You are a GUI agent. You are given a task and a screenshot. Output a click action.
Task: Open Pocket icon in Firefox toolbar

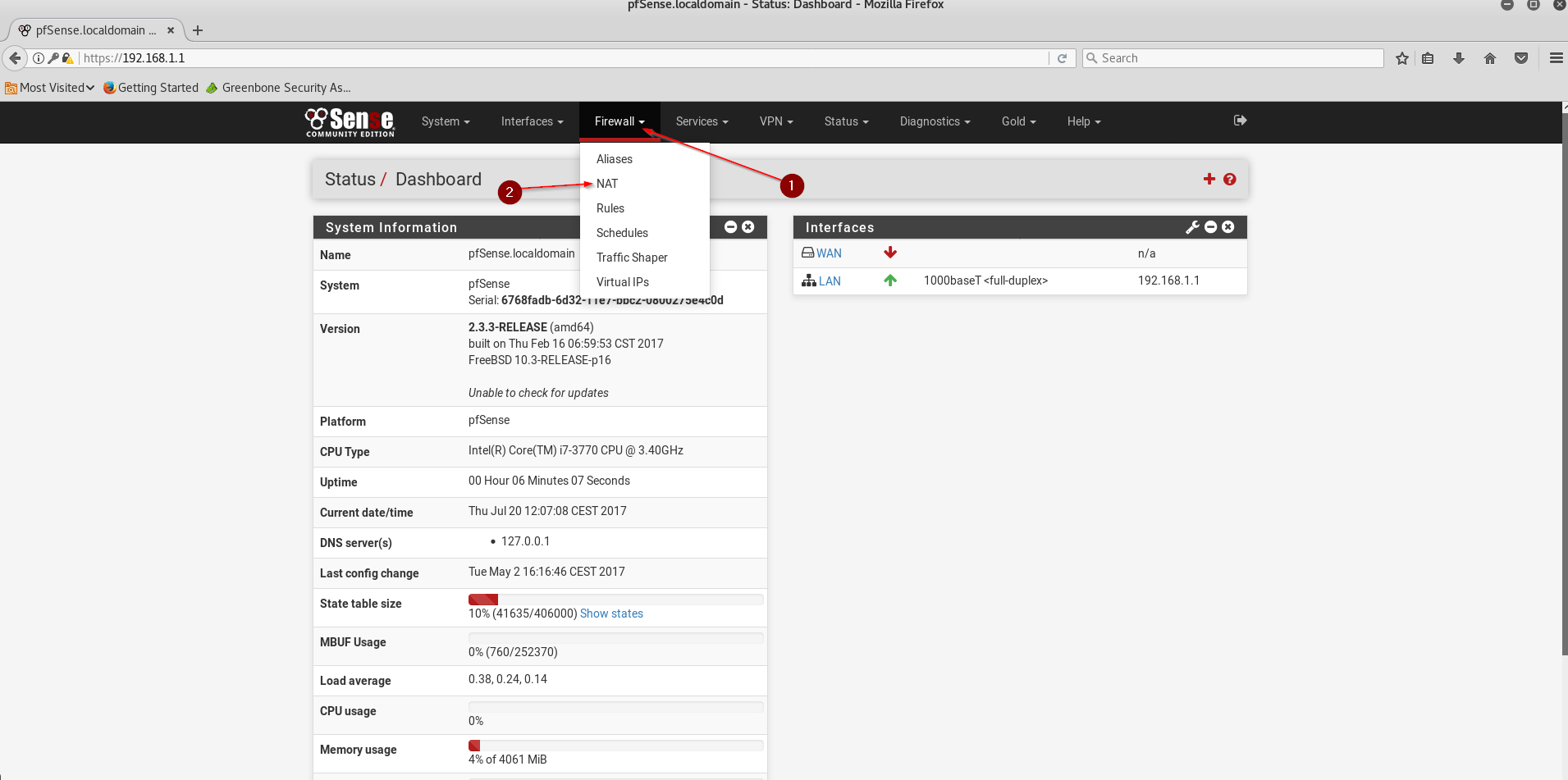1521,58
